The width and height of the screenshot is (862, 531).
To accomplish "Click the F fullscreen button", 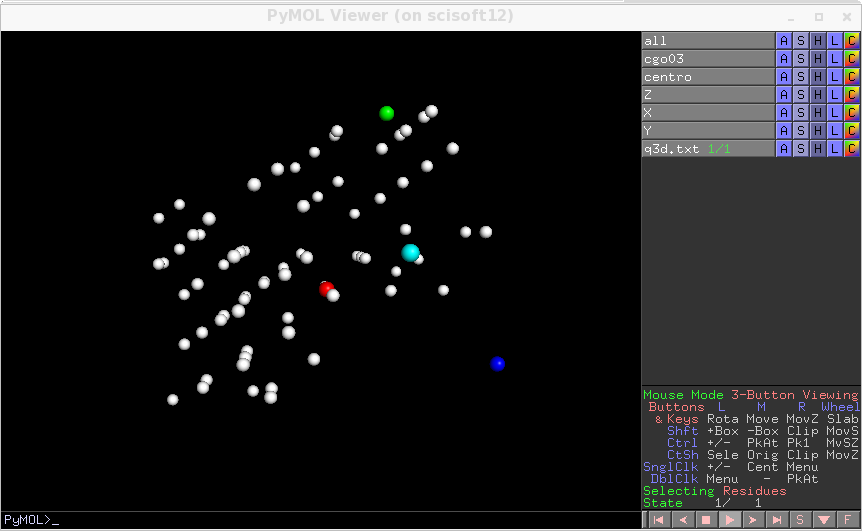I will (x=848, y=520).
